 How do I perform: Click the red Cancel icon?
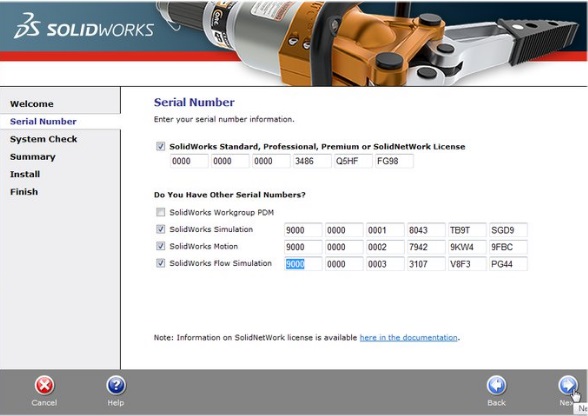[x=44, y=385]
